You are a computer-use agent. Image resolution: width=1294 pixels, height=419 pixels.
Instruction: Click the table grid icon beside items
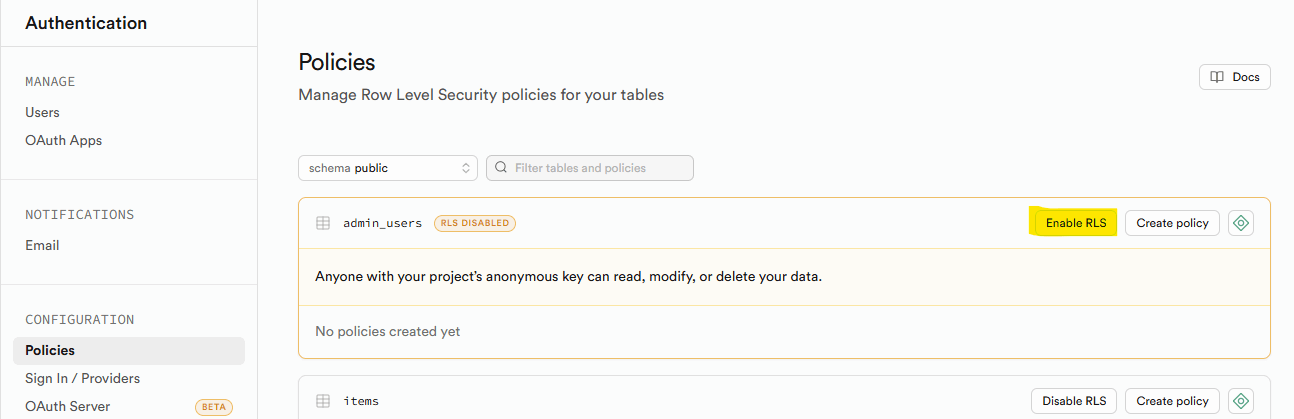323,401
